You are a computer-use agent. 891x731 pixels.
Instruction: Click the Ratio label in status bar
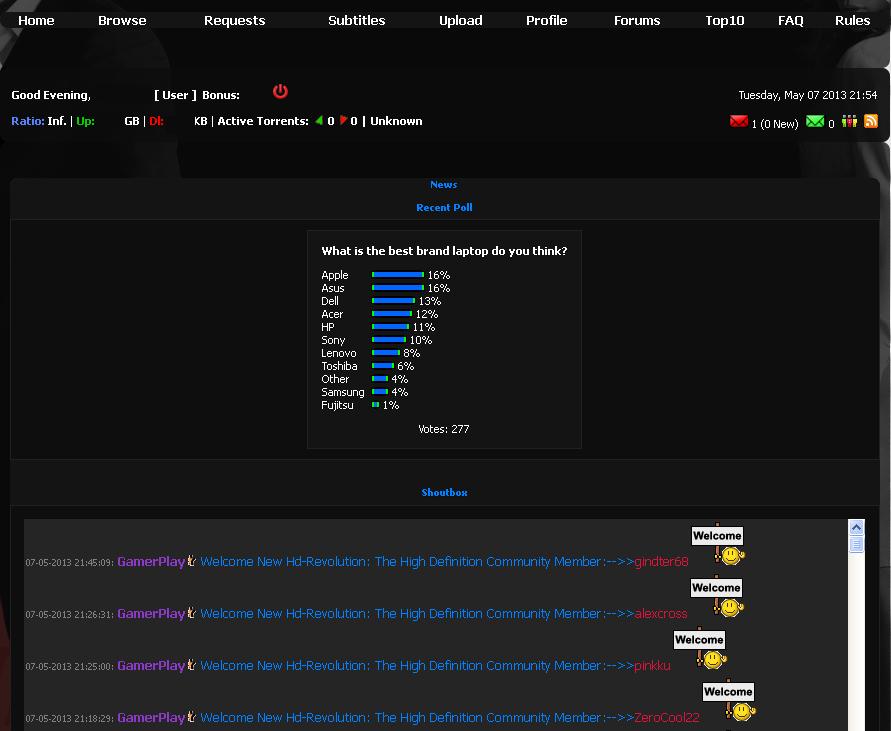(x=28, y=121)
